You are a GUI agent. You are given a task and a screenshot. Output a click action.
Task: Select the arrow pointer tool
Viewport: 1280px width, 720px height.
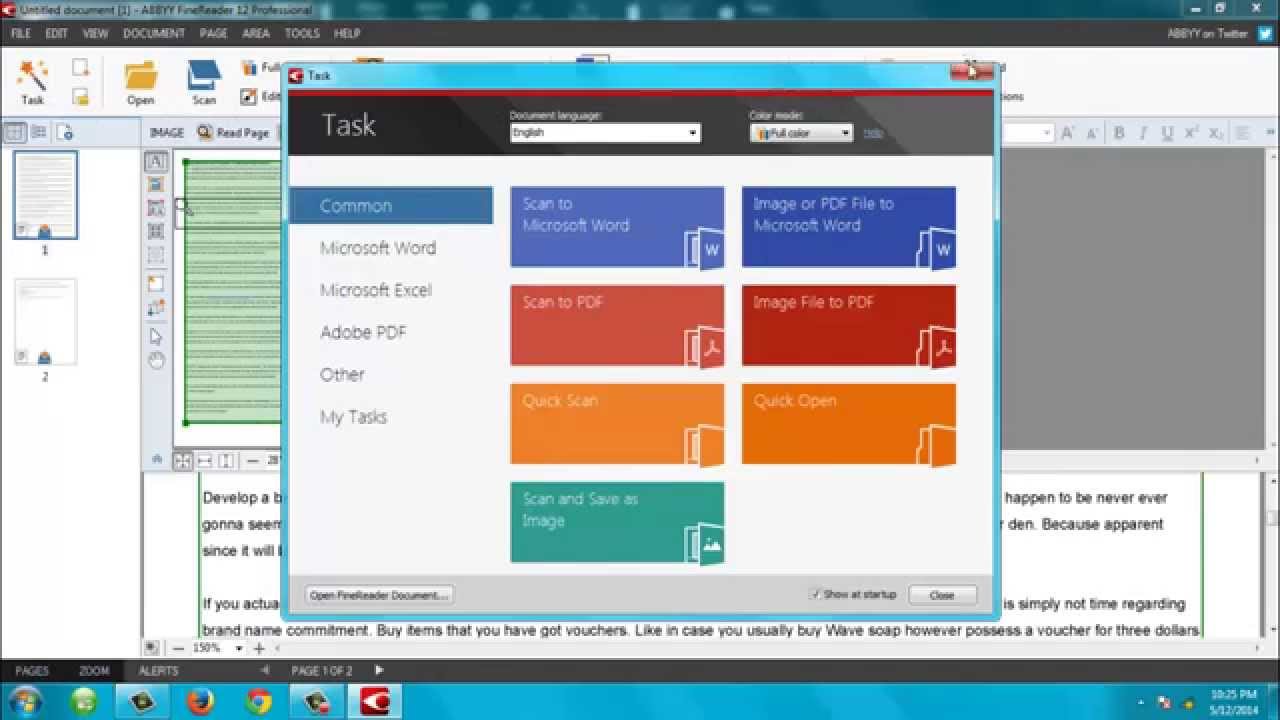pos(156,336)
